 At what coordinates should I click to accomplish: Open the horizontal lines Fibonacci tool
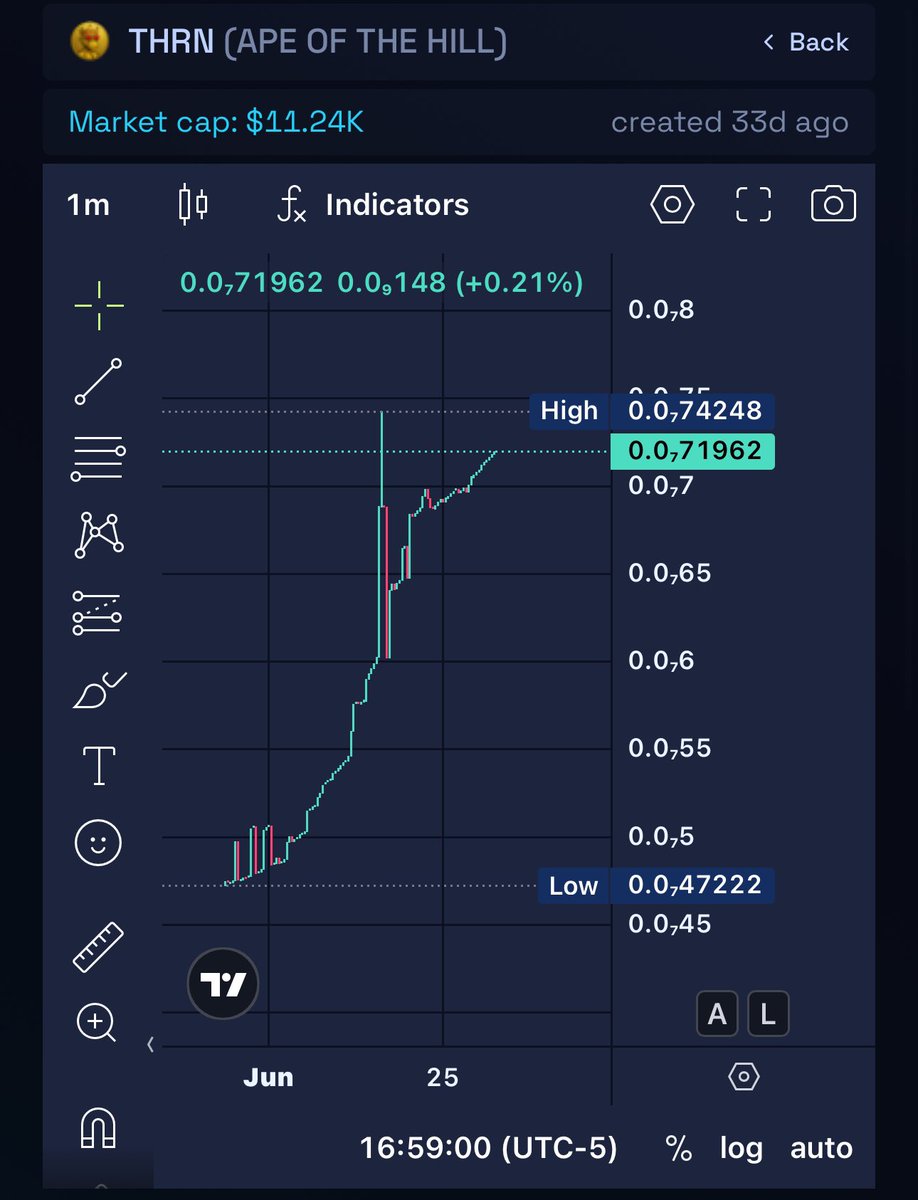(x=98, y=459)
